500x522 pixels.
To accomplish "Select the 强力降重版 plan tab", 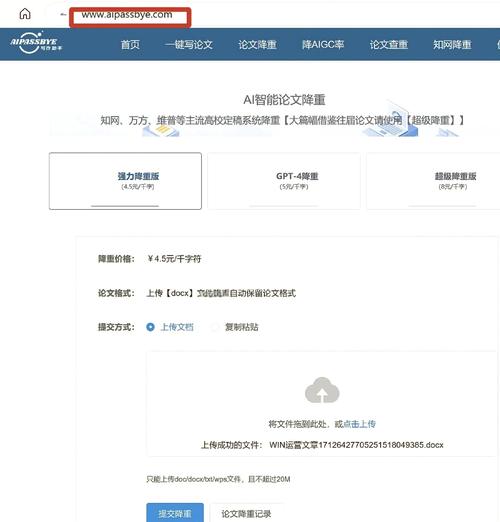I will (x=125, y=181).
